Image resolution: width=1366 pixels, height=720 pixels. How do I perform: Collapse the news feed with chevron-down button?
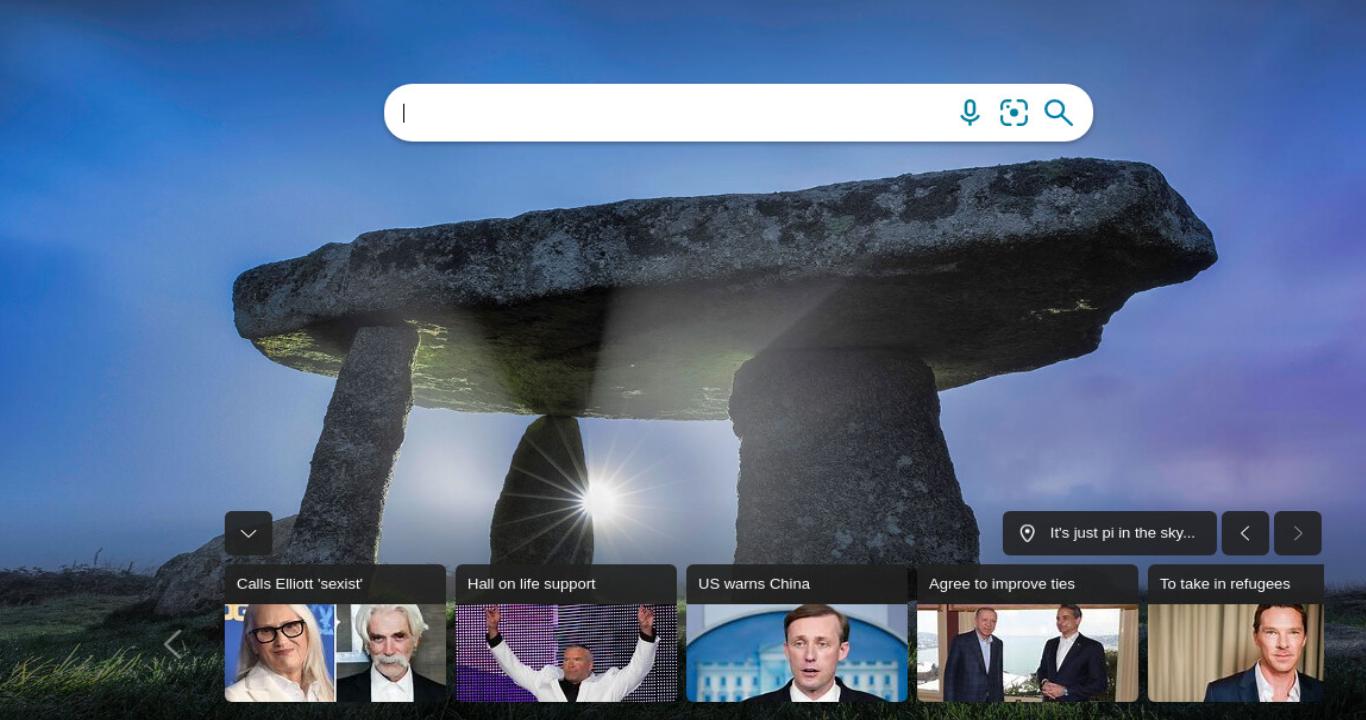point(249,533)
